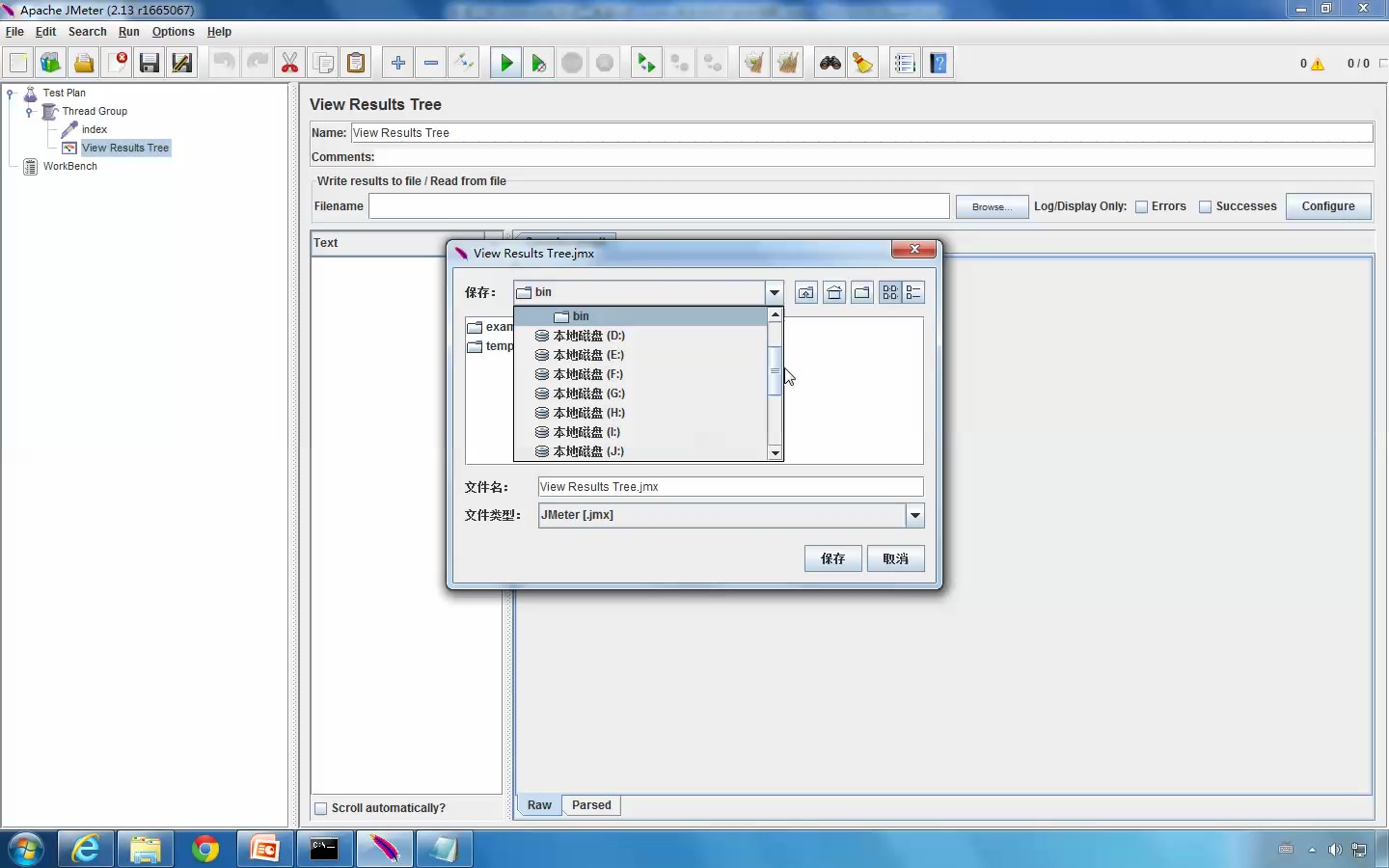1389x868 pixels.
Task: Click the Paste clipboard icon
Action: tap(356, 64)
